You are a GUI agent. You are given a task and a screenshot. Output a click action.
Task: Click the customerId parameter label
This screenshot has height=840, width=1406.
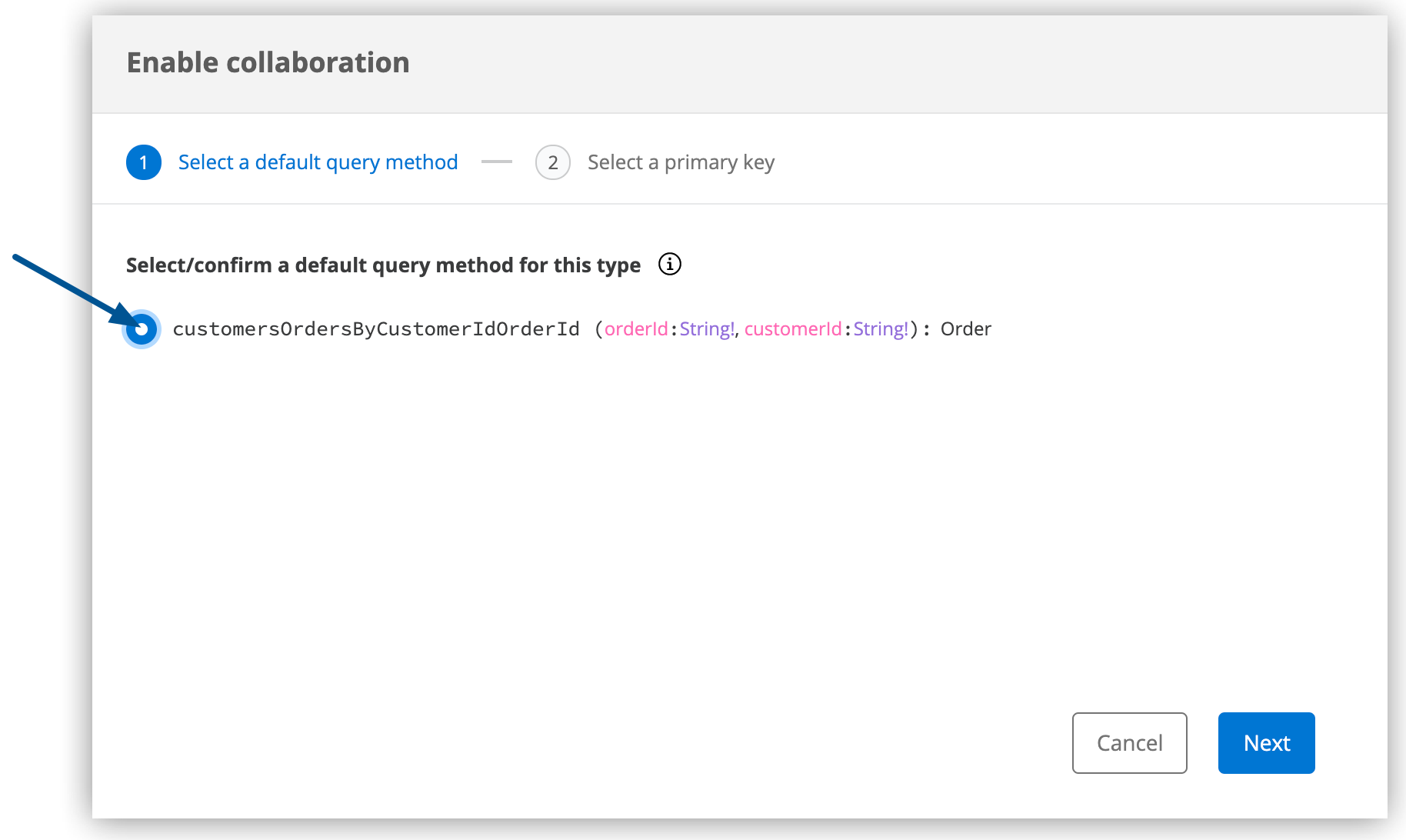[x=792, y=328]
